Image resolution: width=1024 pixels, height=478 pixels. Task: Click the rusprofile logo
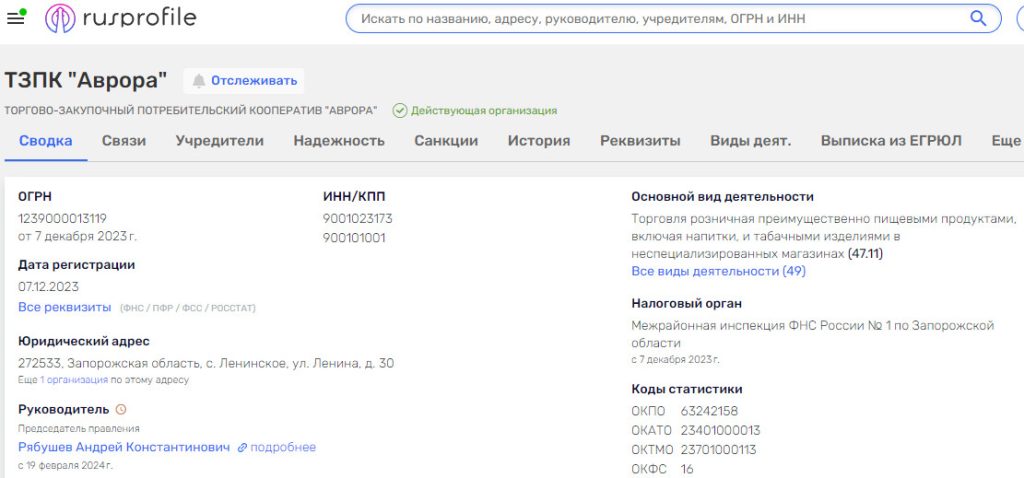pos(121,18)
